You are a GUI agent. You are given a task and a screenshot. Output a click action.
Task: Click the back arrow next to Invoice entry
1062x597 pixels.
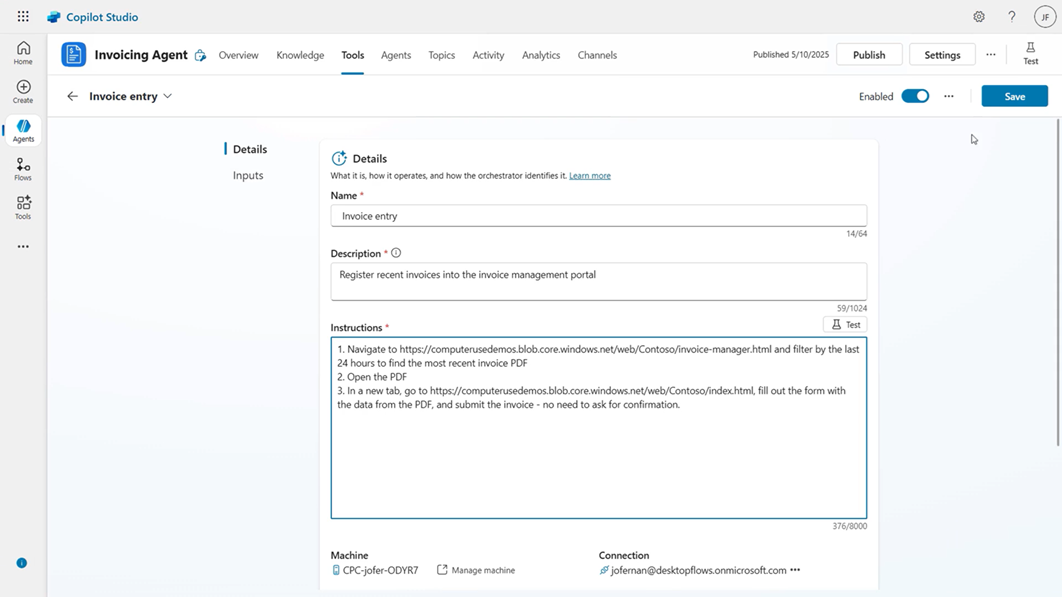pos(72,96)
